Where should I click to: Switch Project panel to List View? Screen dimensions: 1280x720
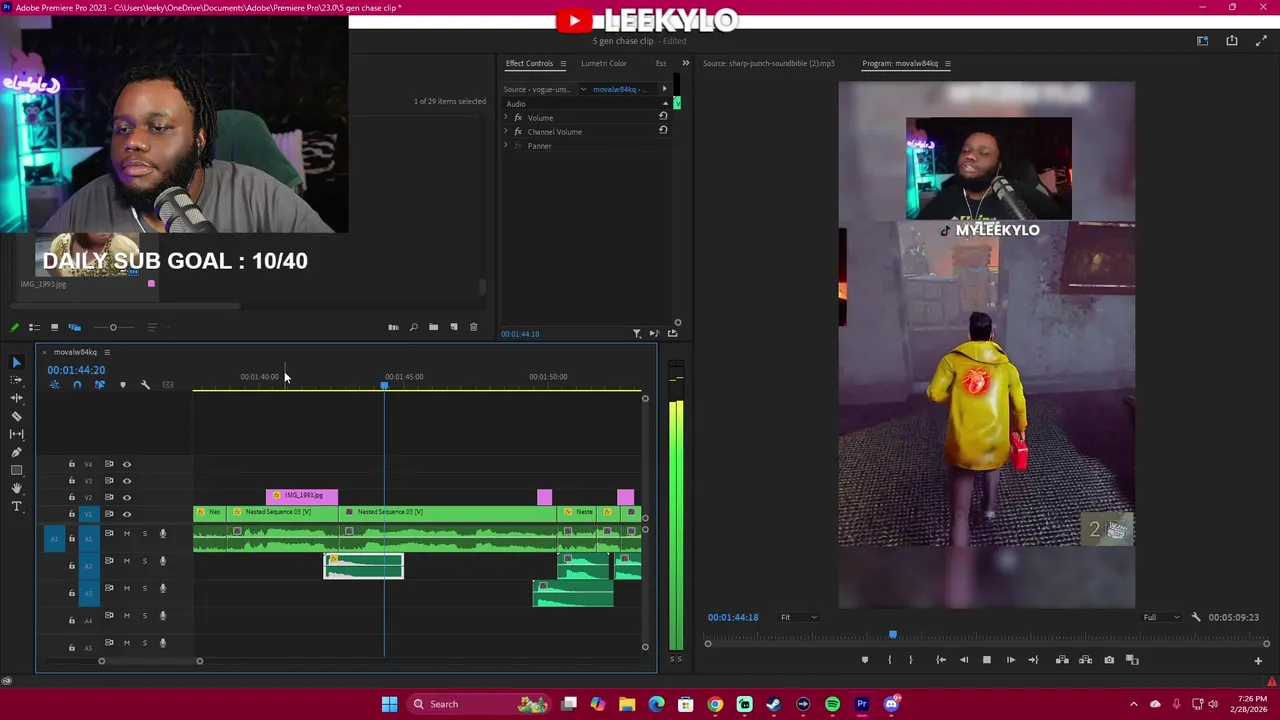(x=34, y=327)
